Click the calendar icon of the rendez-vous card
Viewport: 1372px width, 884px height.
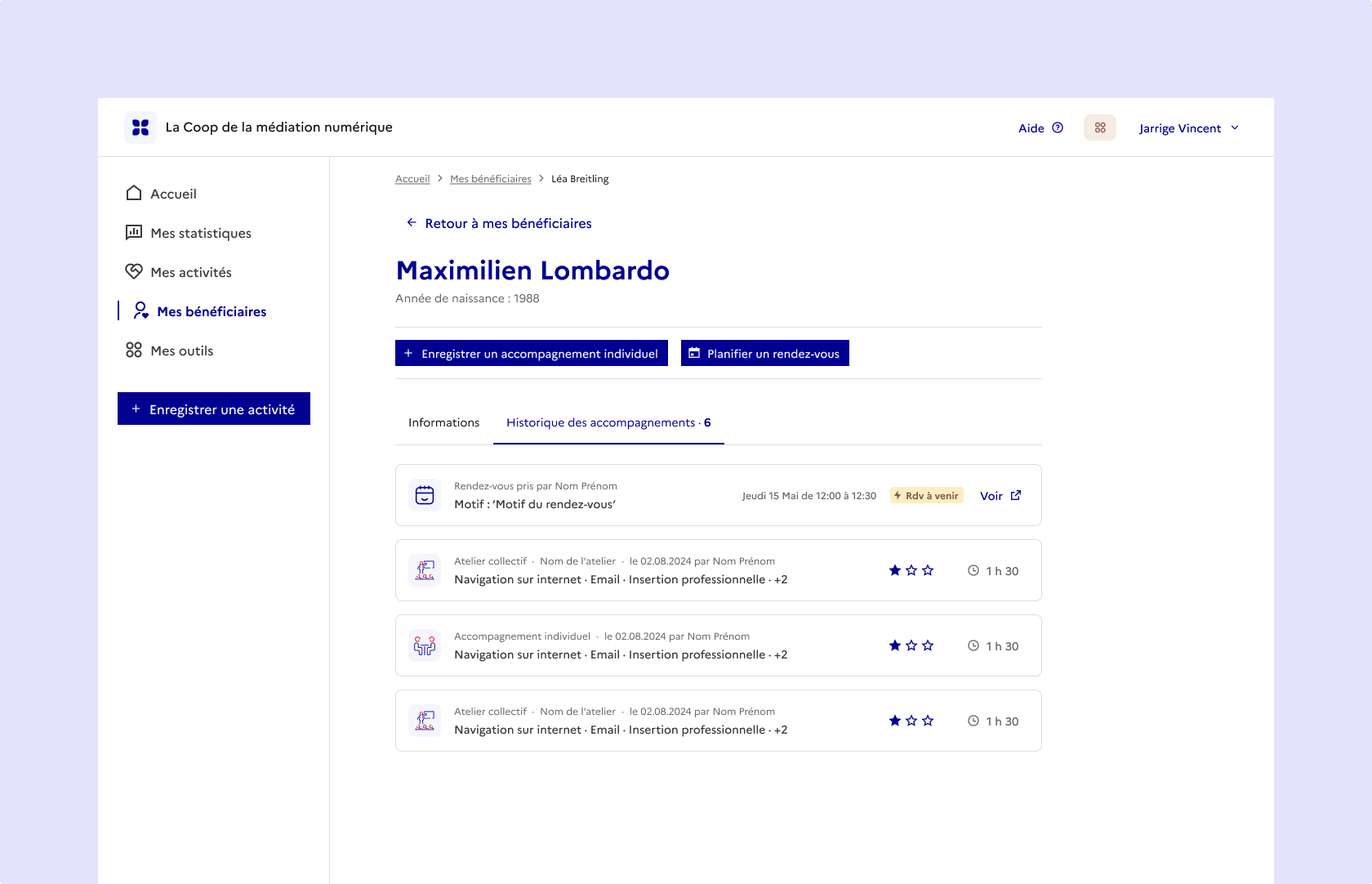coord(425,495)
